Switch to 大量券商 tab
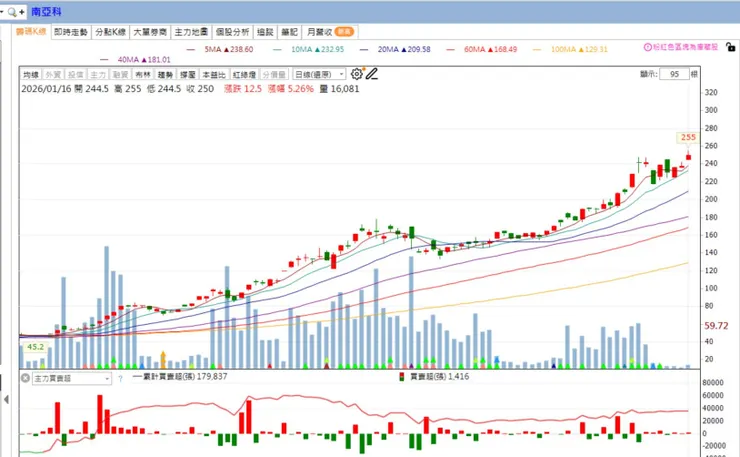740x457 pixels. click(150, 32)
